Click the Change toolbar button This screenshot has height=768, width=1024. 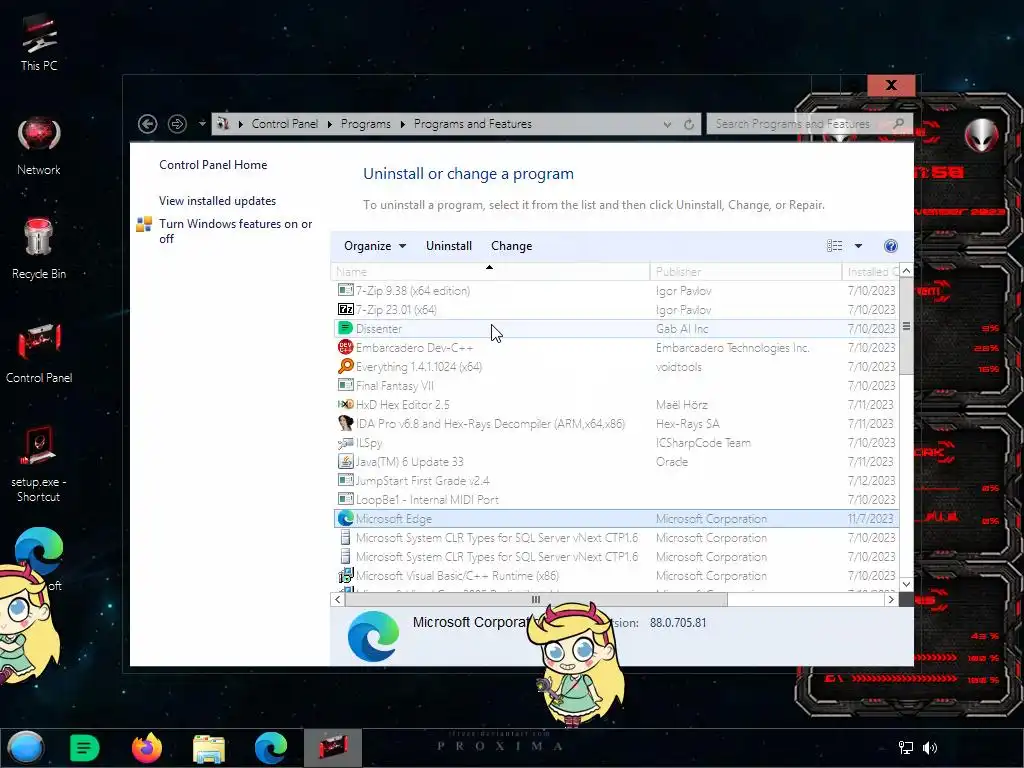[x=511, y=246]
